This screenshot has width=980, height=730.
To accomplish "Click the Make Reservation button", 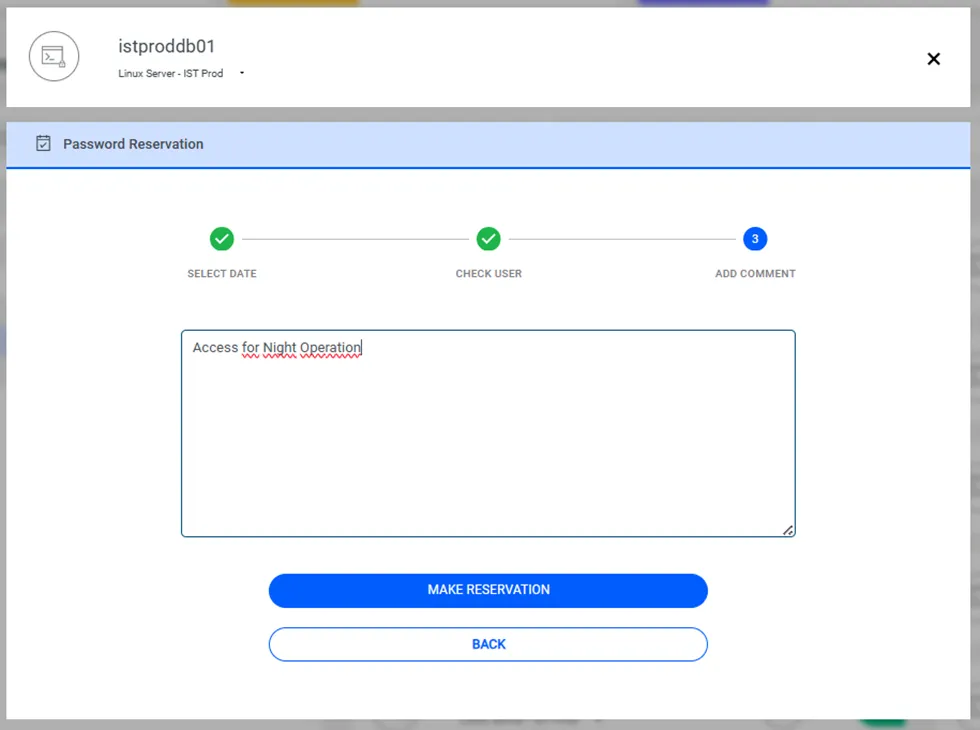I will pyautogui.click(x=488, y=591).
